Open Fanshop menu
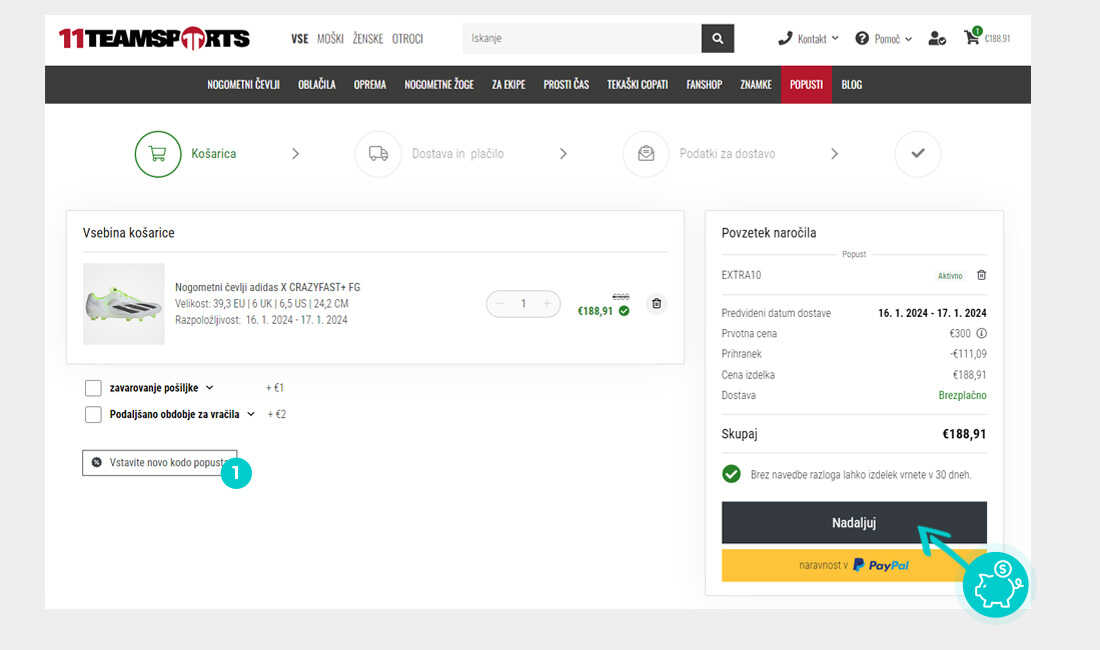 tap(704, 84)
